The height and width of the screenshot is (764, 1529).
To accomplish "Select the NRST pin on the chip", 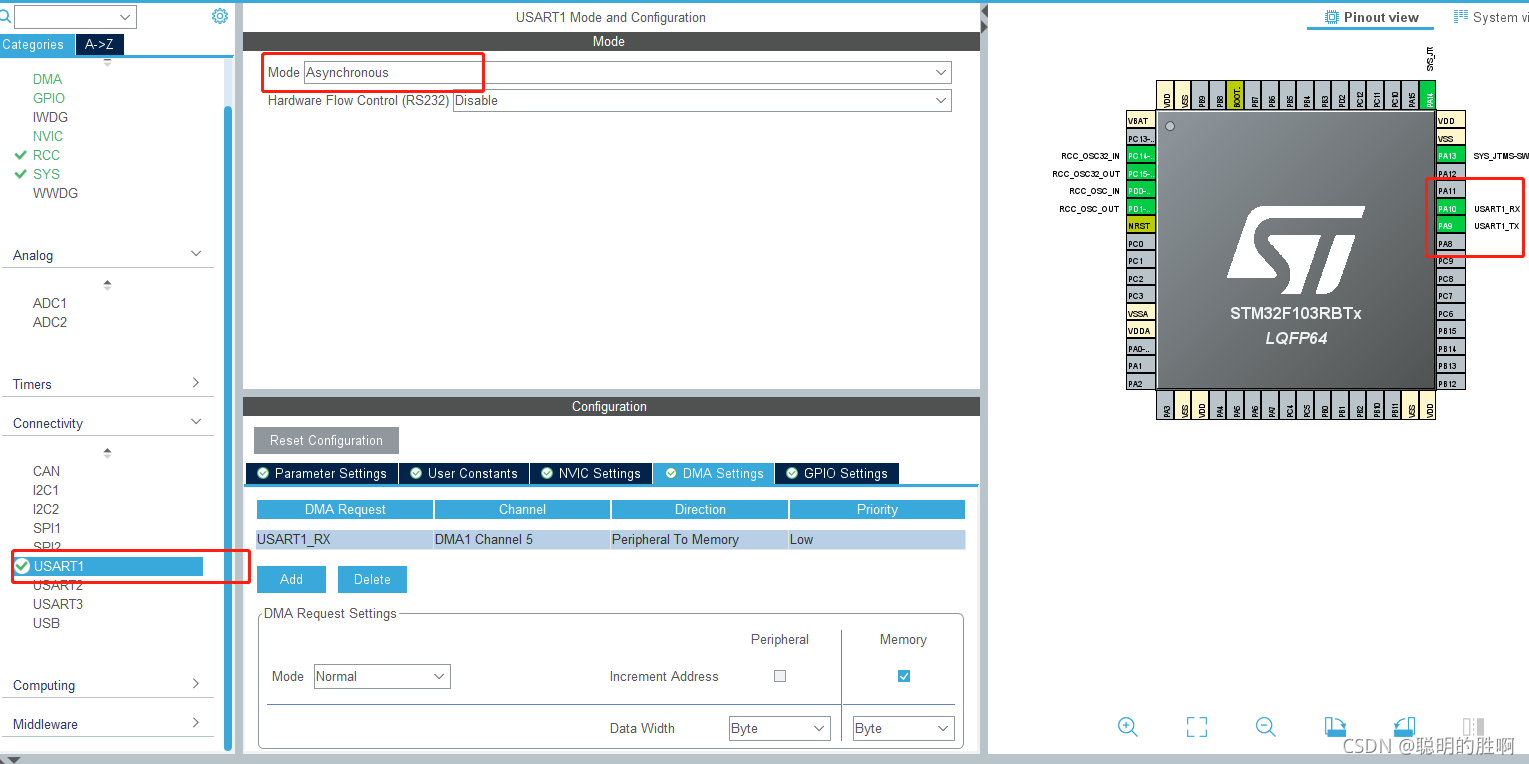I will (1141, 226).
